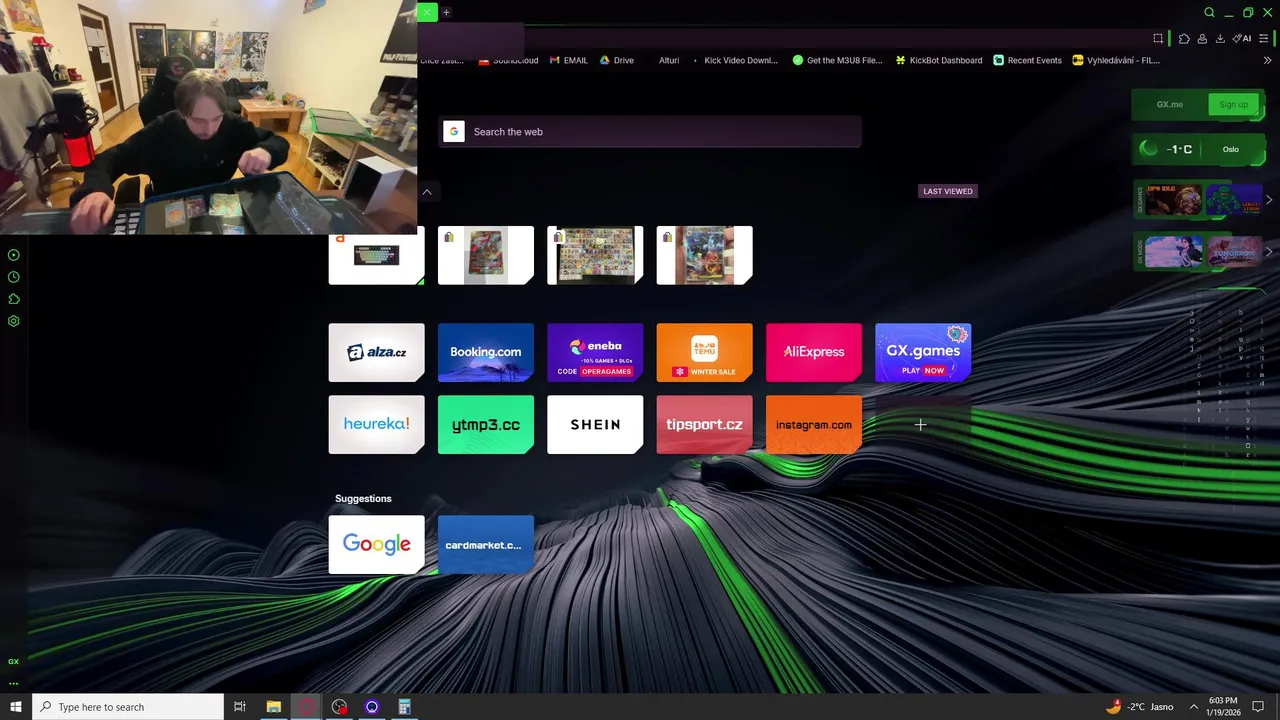This screenshot has width=1280, height=720.
Task: Open the weather tray showing Jasno
Action: (1140, 707)
